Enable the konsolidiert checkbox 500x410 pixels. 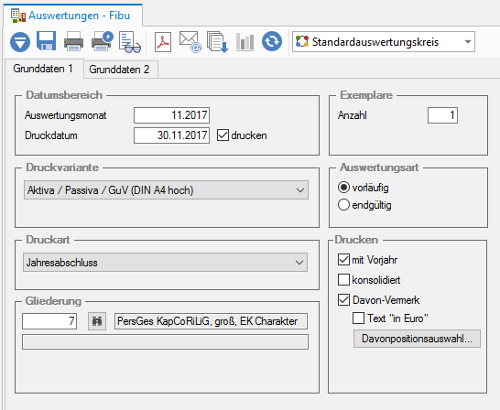[x=344, y=280]
